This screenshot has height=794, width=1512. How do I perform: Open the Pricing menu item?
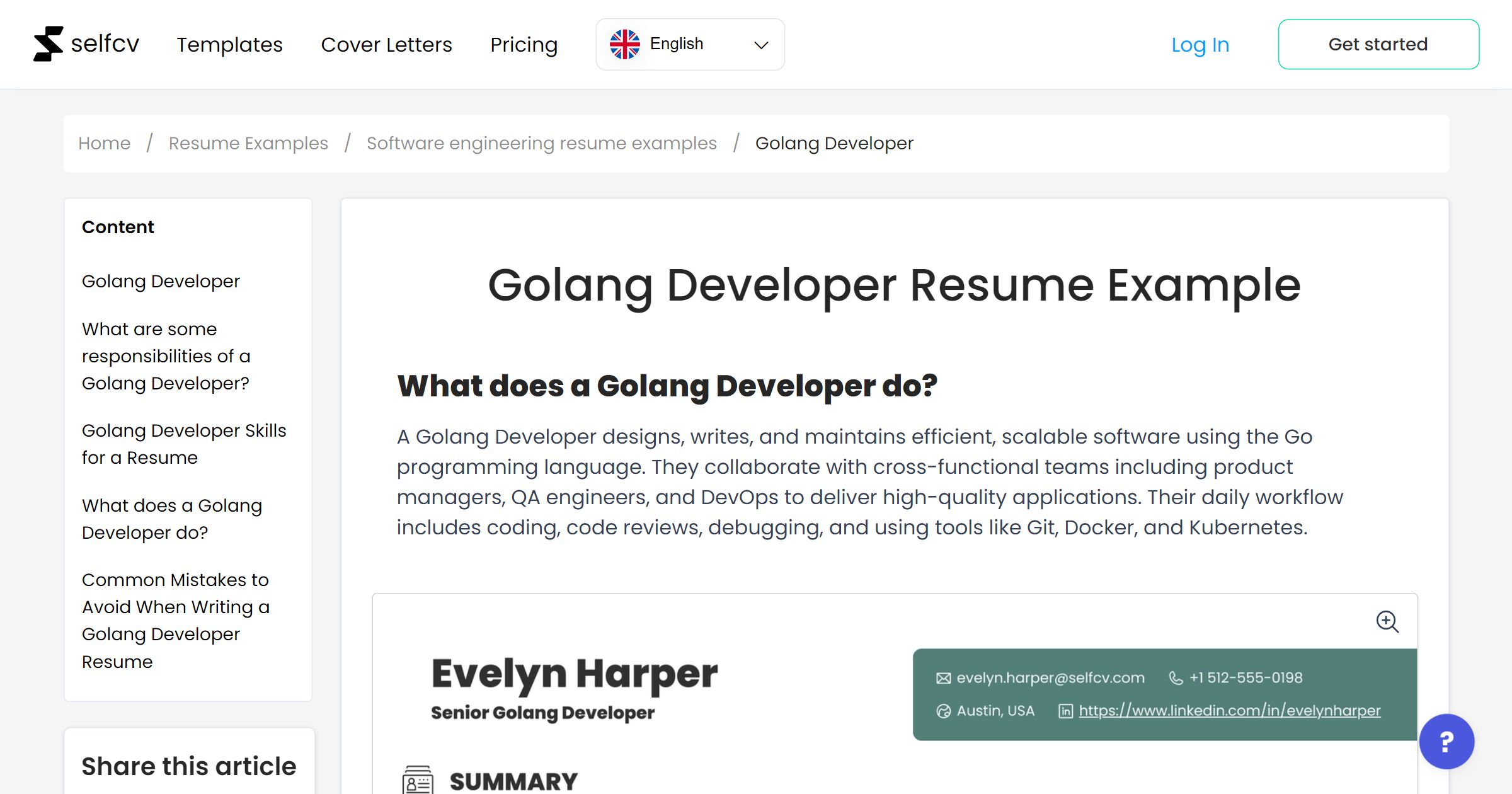524,45
